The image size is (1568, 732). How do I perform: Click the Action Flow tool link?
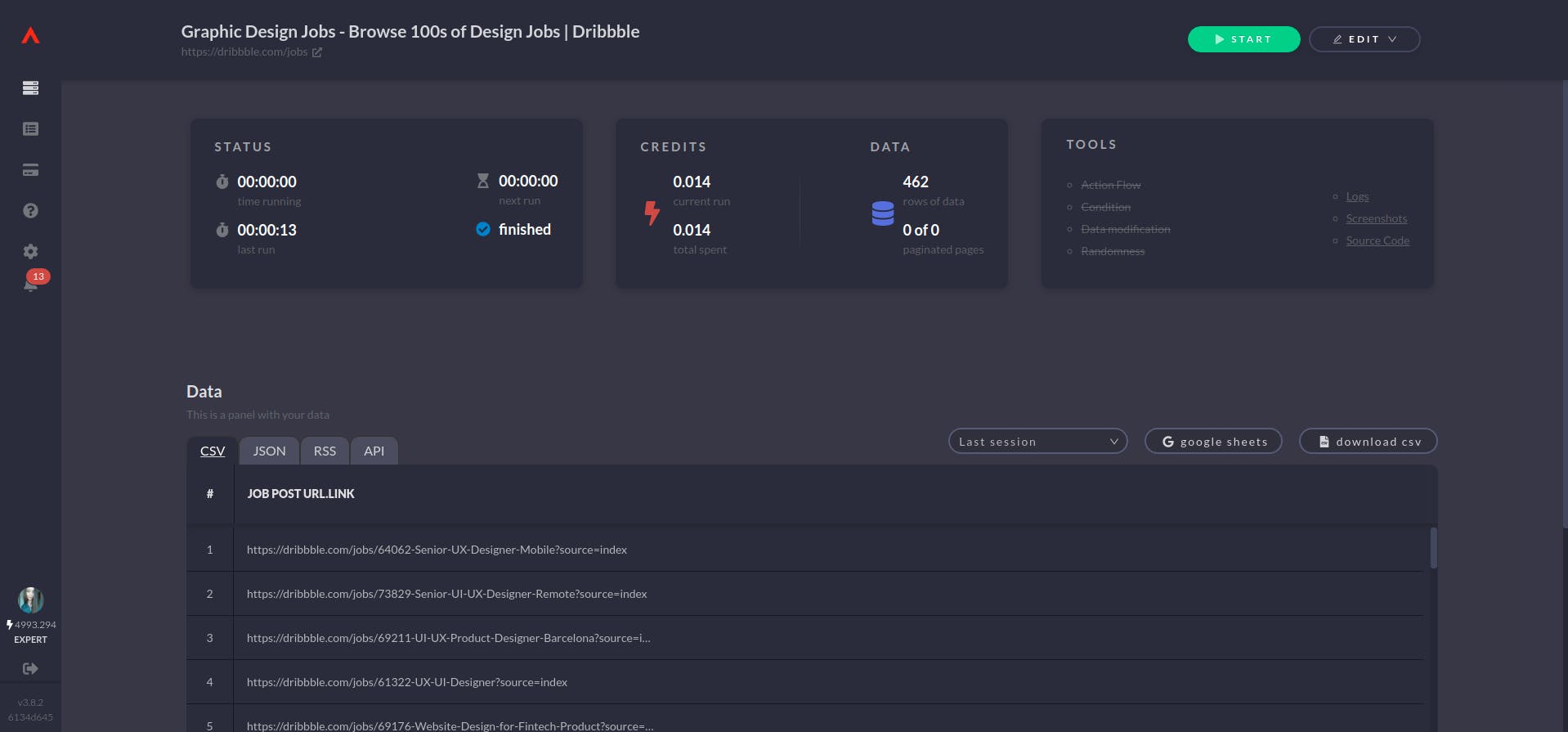coord(1110,185)
